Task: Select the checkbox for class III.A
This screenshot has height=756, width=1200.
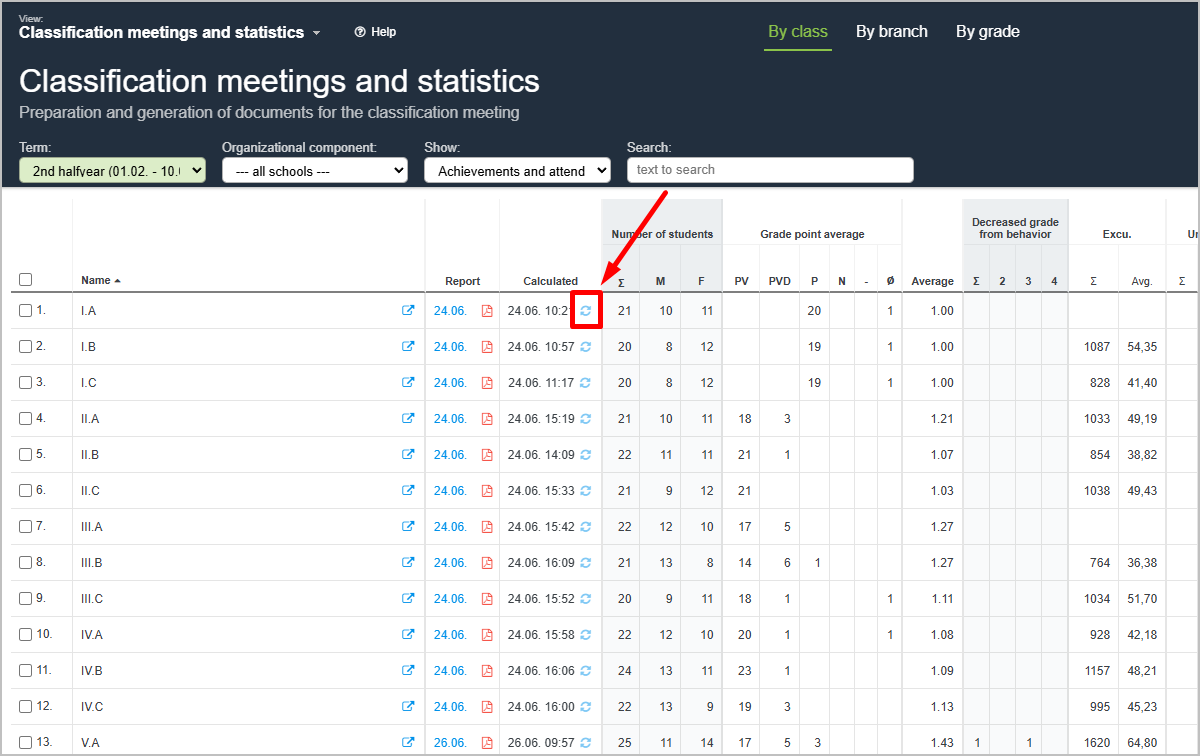Action: 26,527
